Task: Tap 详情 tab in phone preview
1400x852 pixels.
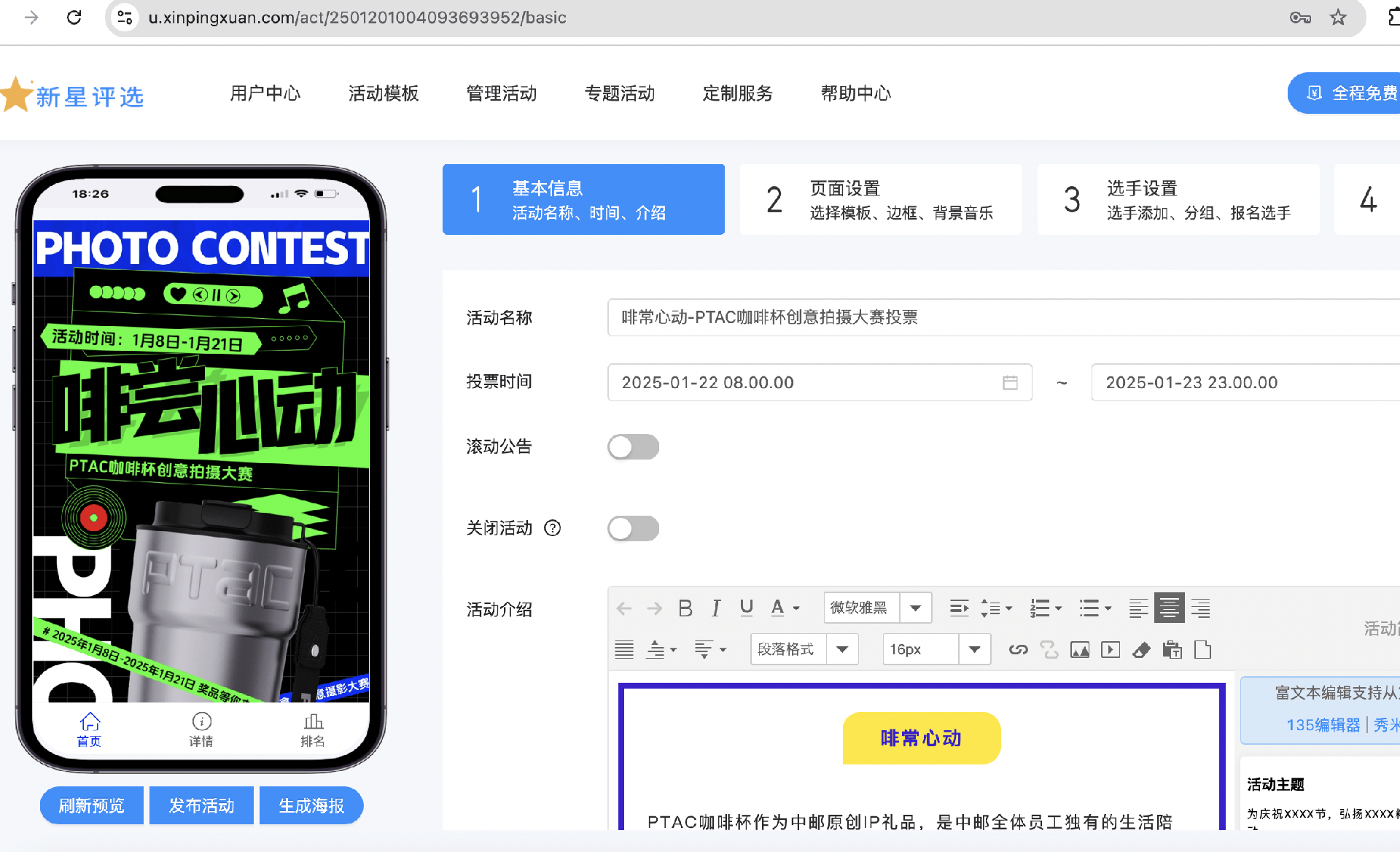Action: coord(201,729)
